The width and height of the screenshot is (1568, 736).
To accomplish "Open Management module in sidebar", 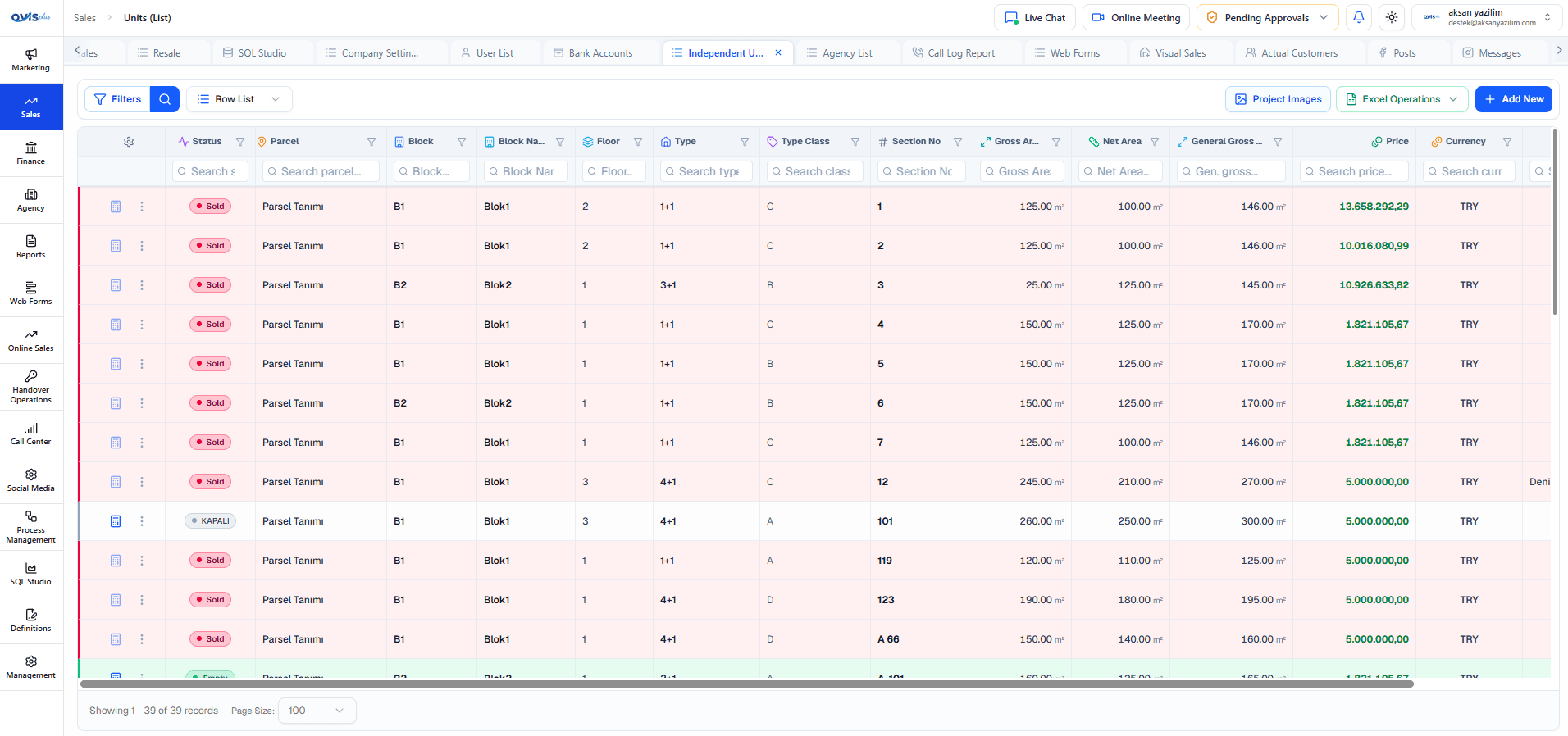I will [x=31, y=667].
